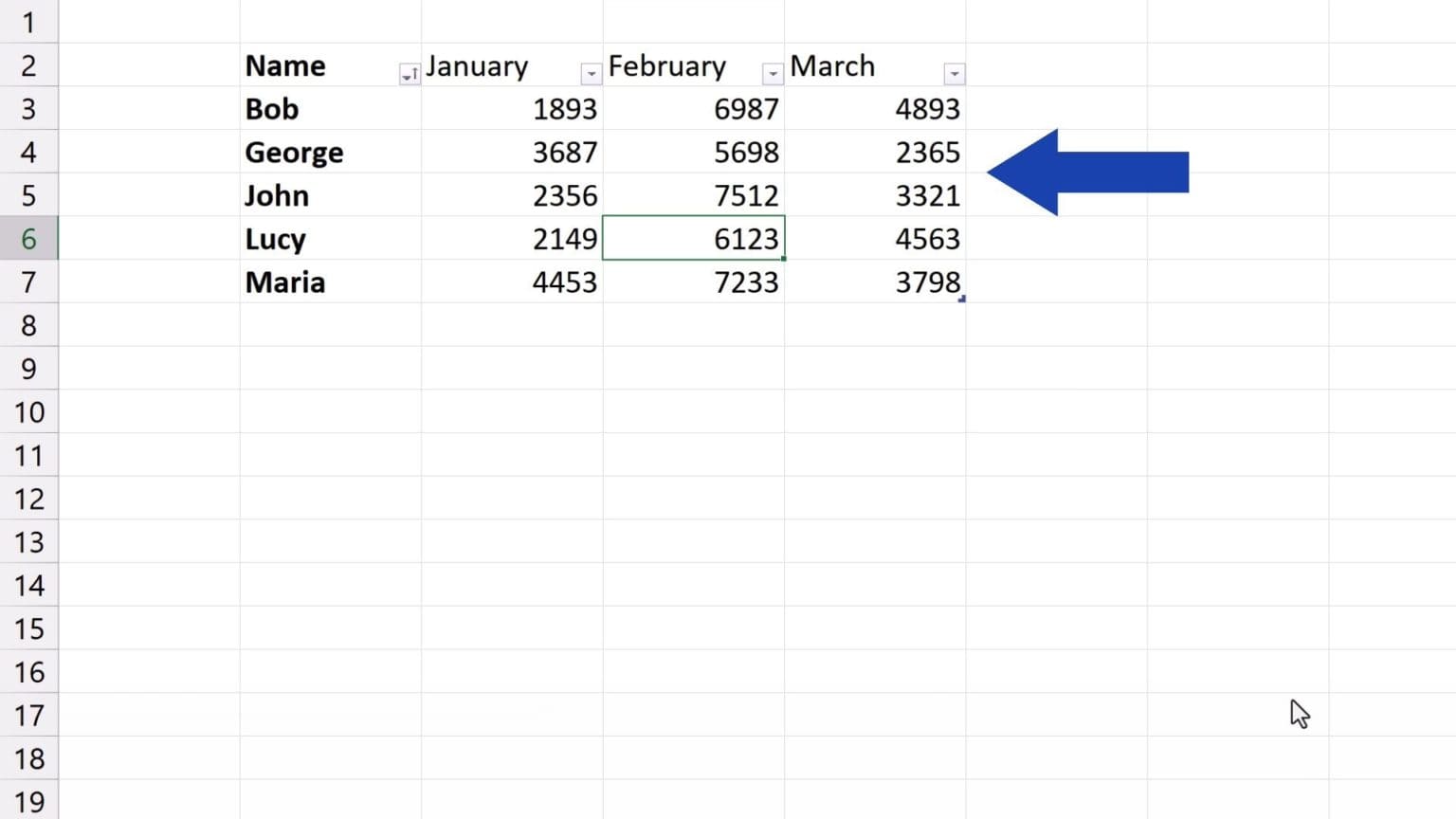
Task: Open the March column filter dropdown
Action: point(954,72)
